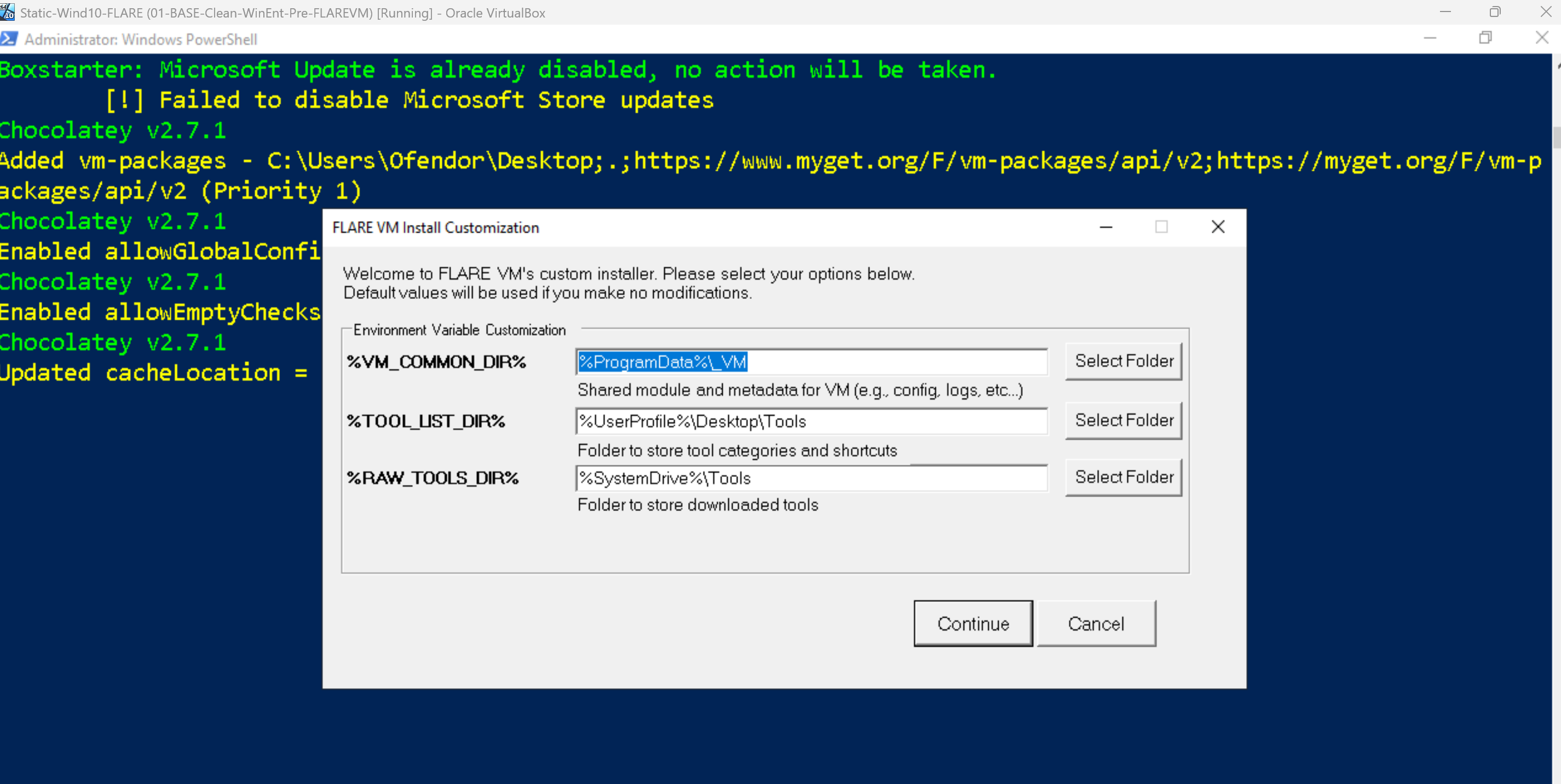Minimize the Administrator PowerShell window
Viewport: 1561px width, 784px height.
point(1430,38)
